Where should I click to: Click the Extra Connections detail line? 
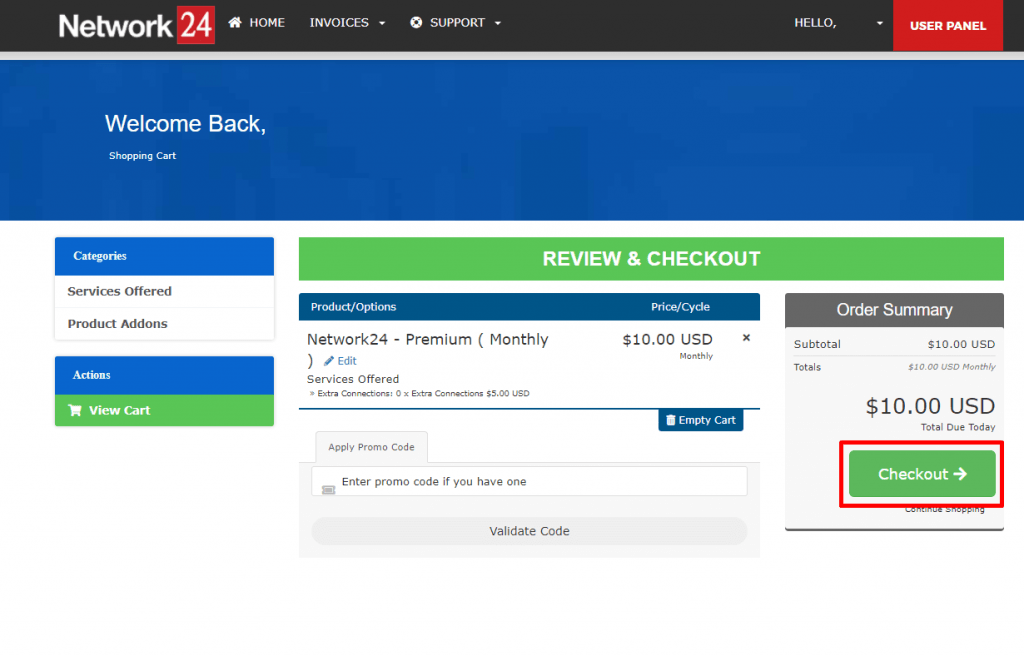coord(419,393)
